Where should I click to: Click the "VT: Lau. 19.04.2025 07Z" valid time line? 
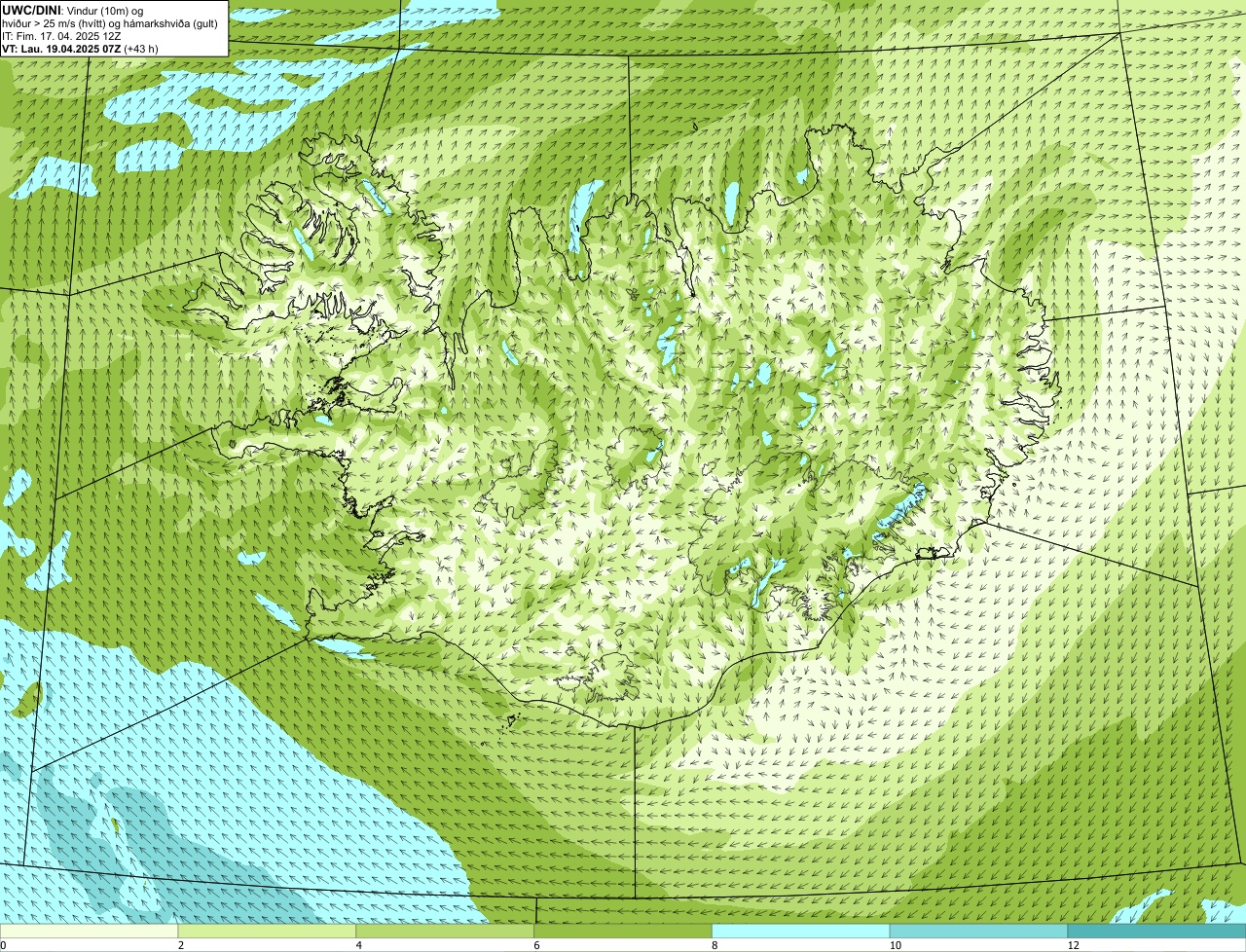point(81,49)
